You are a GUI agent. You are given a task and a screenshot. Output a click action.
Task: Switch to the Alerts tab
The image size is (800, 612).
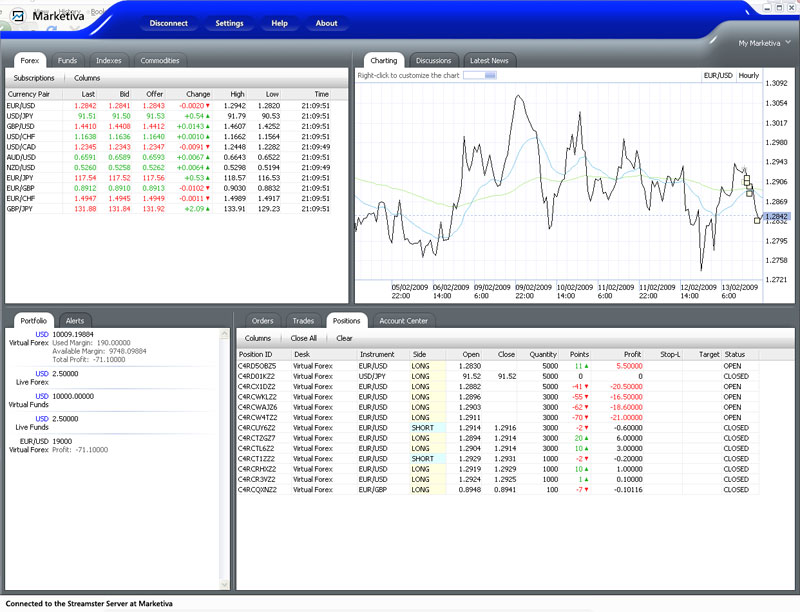tap(74, 320)
